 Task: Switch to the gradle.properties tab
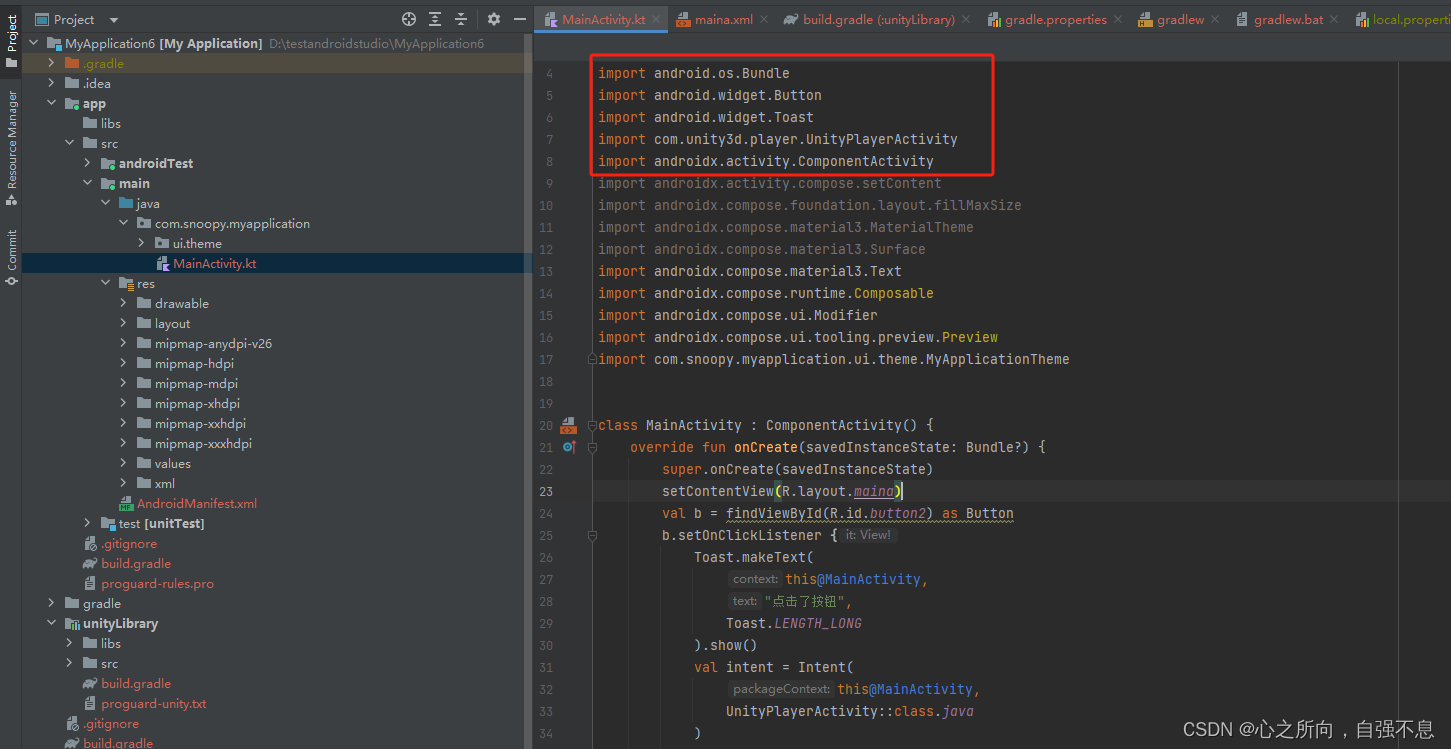pyautogui.click(x=1056, y=19)
